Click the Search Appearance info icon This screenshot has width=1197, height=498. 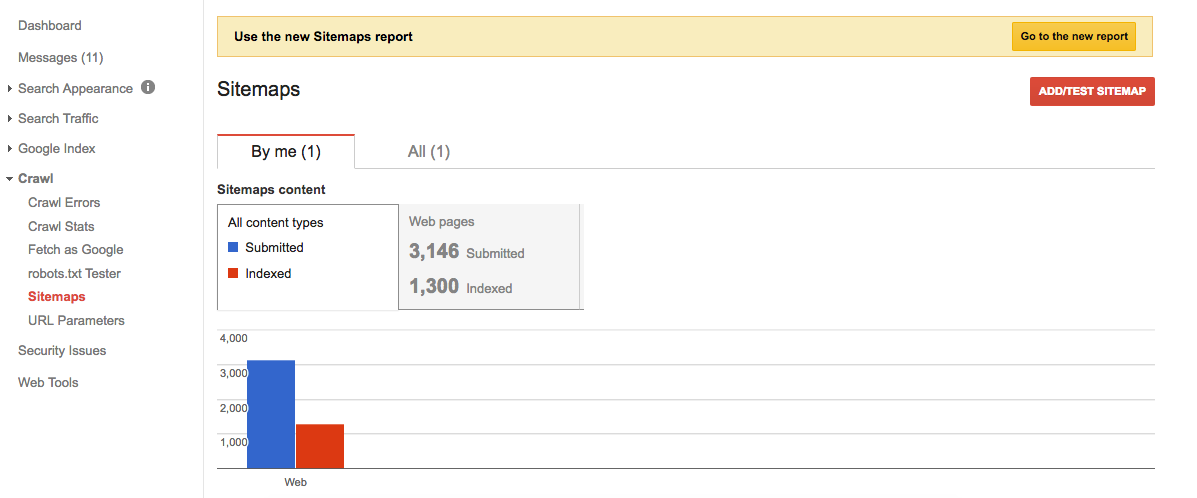point(148,88)
